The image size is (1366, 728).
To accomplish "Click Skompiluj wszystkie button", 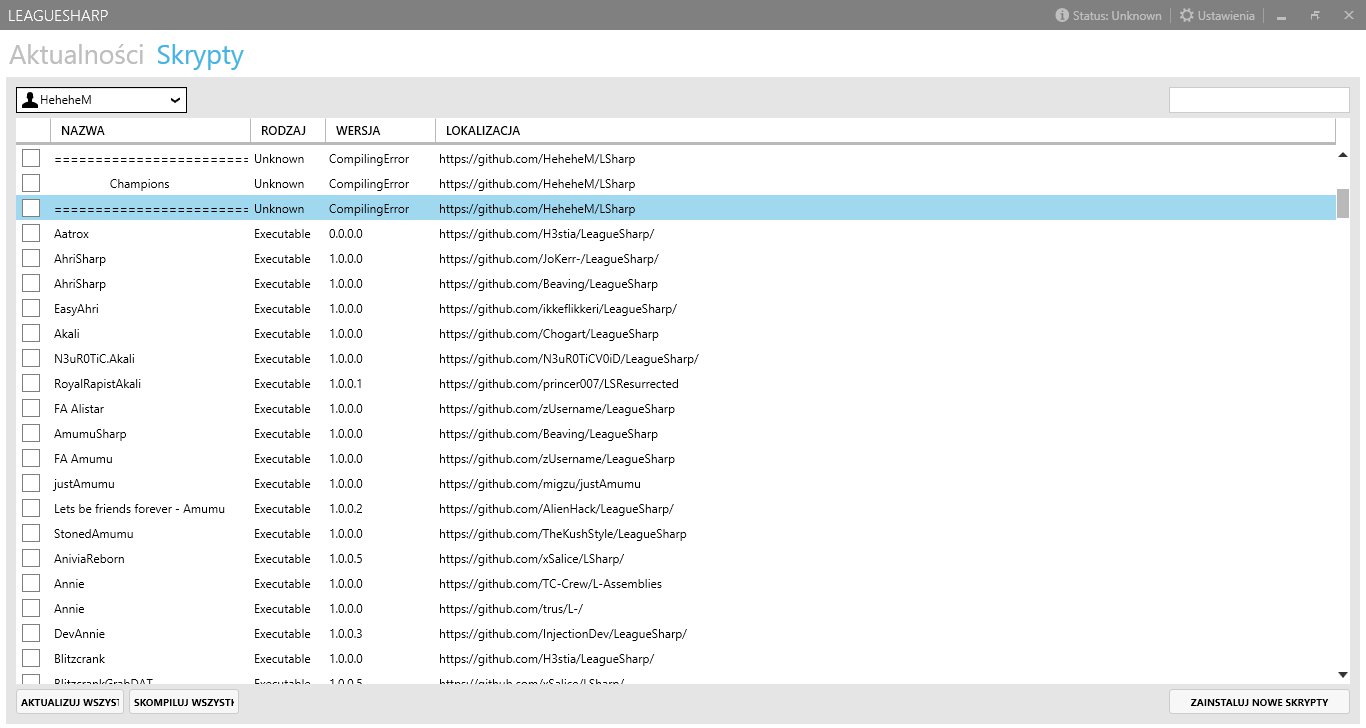I will 184,702.
